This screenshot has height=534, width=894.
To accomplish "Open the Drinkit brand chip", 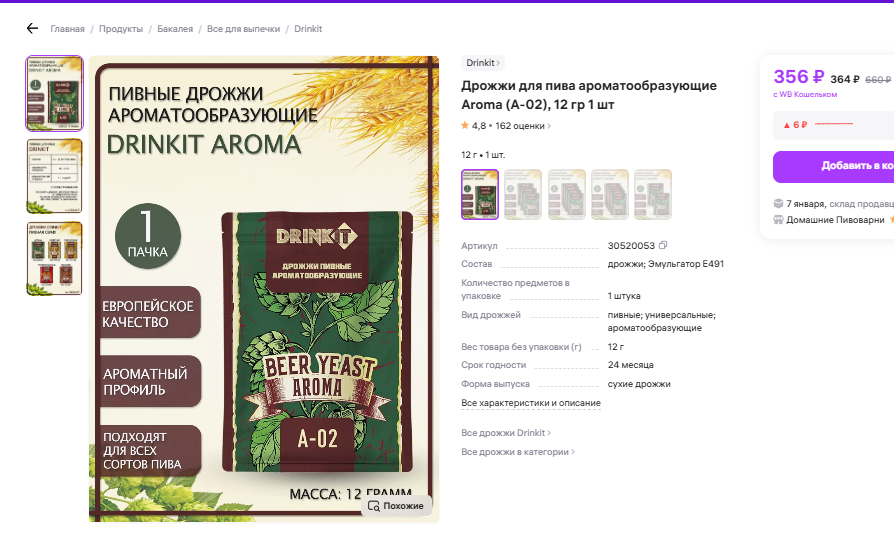I will (482, 63).
